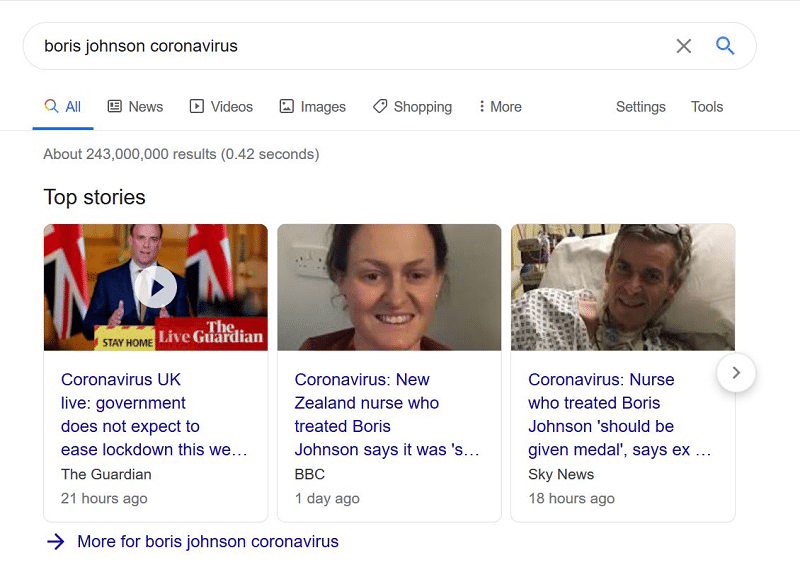Viewport: 800px width, 567px height.
Task: Click the '21 hours ago' timestamp
Action: (104, 498)
